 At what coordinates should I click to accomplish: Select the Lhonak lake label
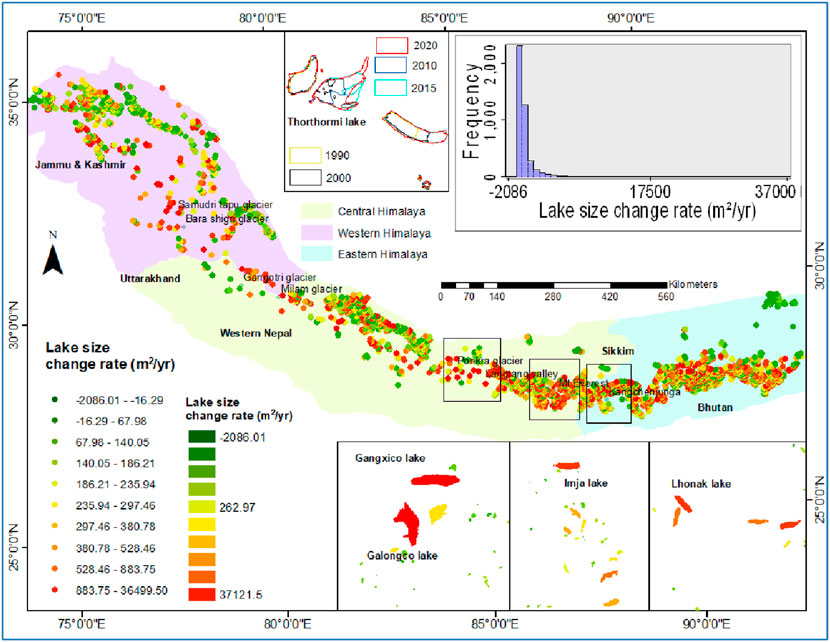701,484
